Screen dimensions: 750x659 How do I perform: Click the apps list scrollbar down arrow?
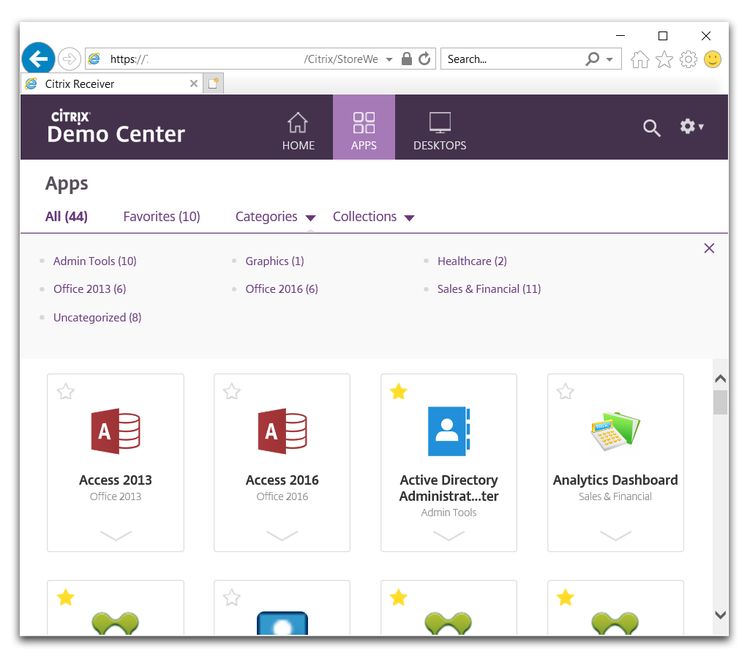720,615
